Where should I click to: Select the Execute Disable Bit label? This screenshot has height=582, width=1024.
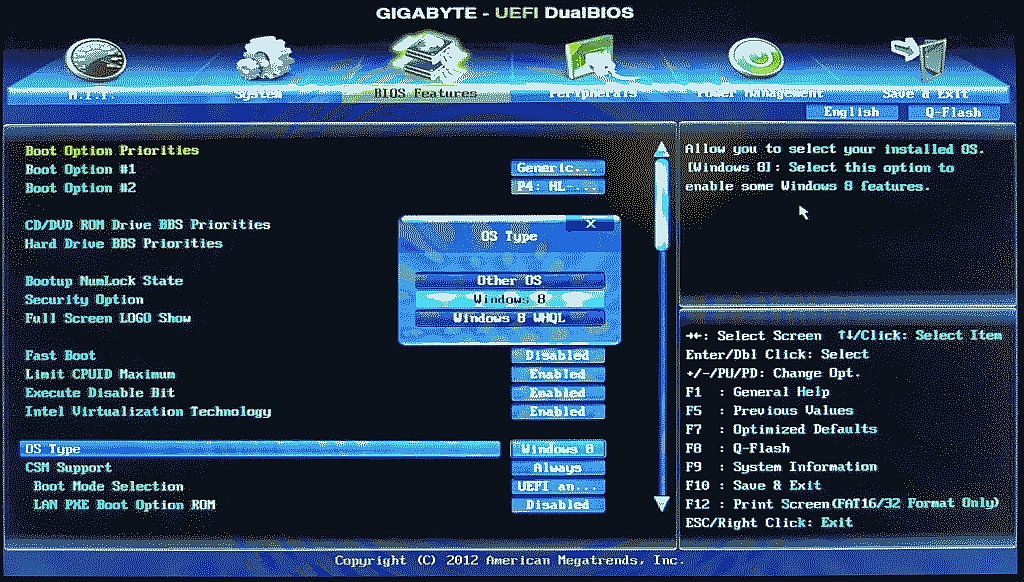(100, 393)
